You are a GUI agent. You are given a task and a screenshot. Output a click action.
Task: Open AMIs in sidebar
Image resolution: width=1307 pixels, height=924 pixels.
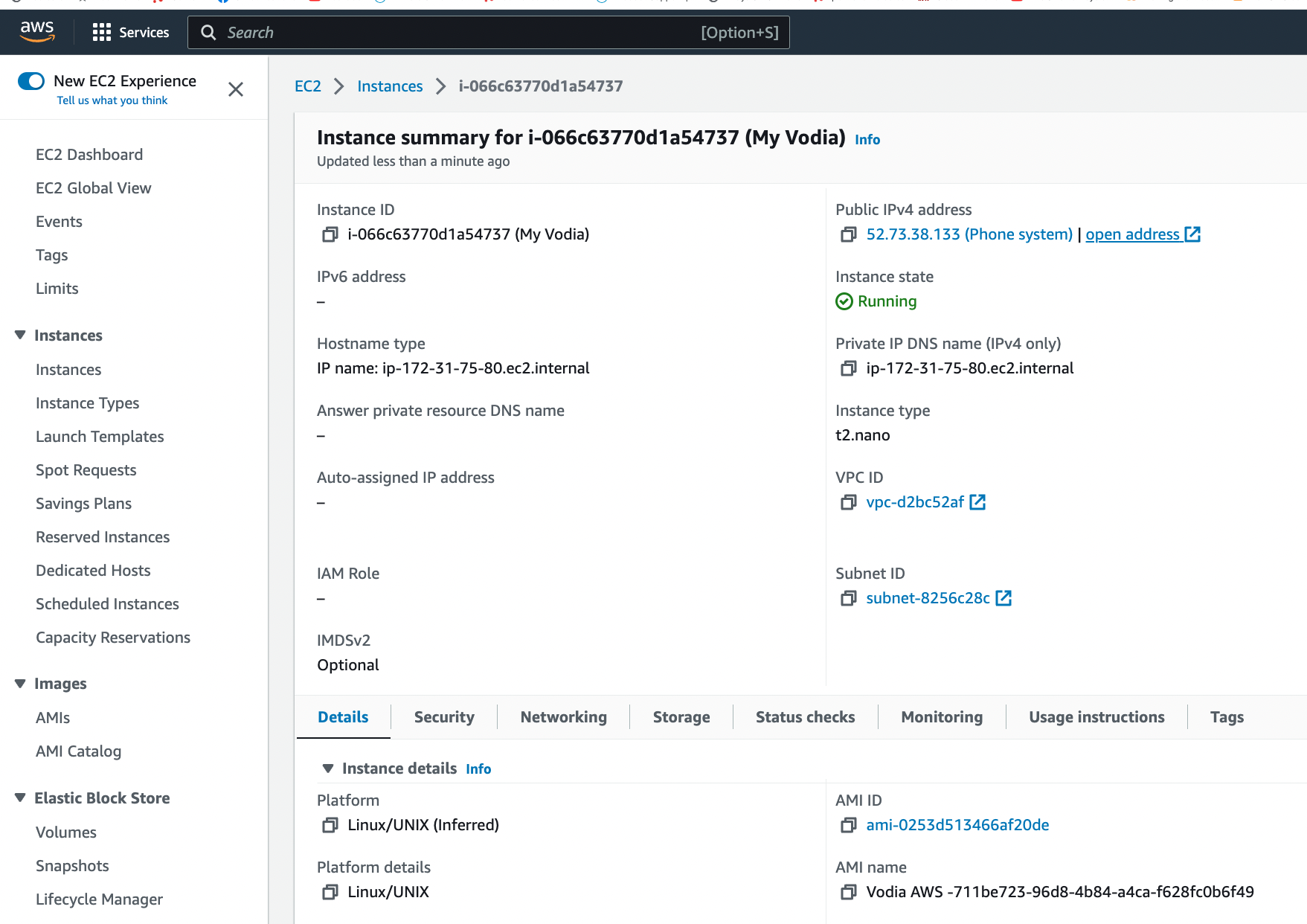click(53, 718)
